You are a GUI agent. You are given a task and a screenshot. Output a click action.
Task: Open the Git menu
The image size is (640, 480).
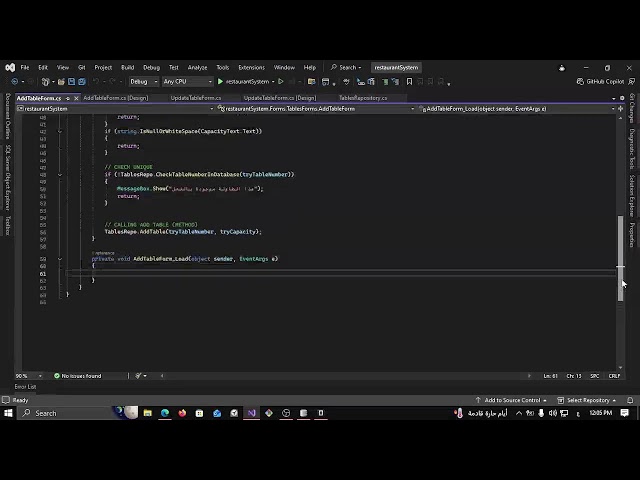(x=82, y=67)
